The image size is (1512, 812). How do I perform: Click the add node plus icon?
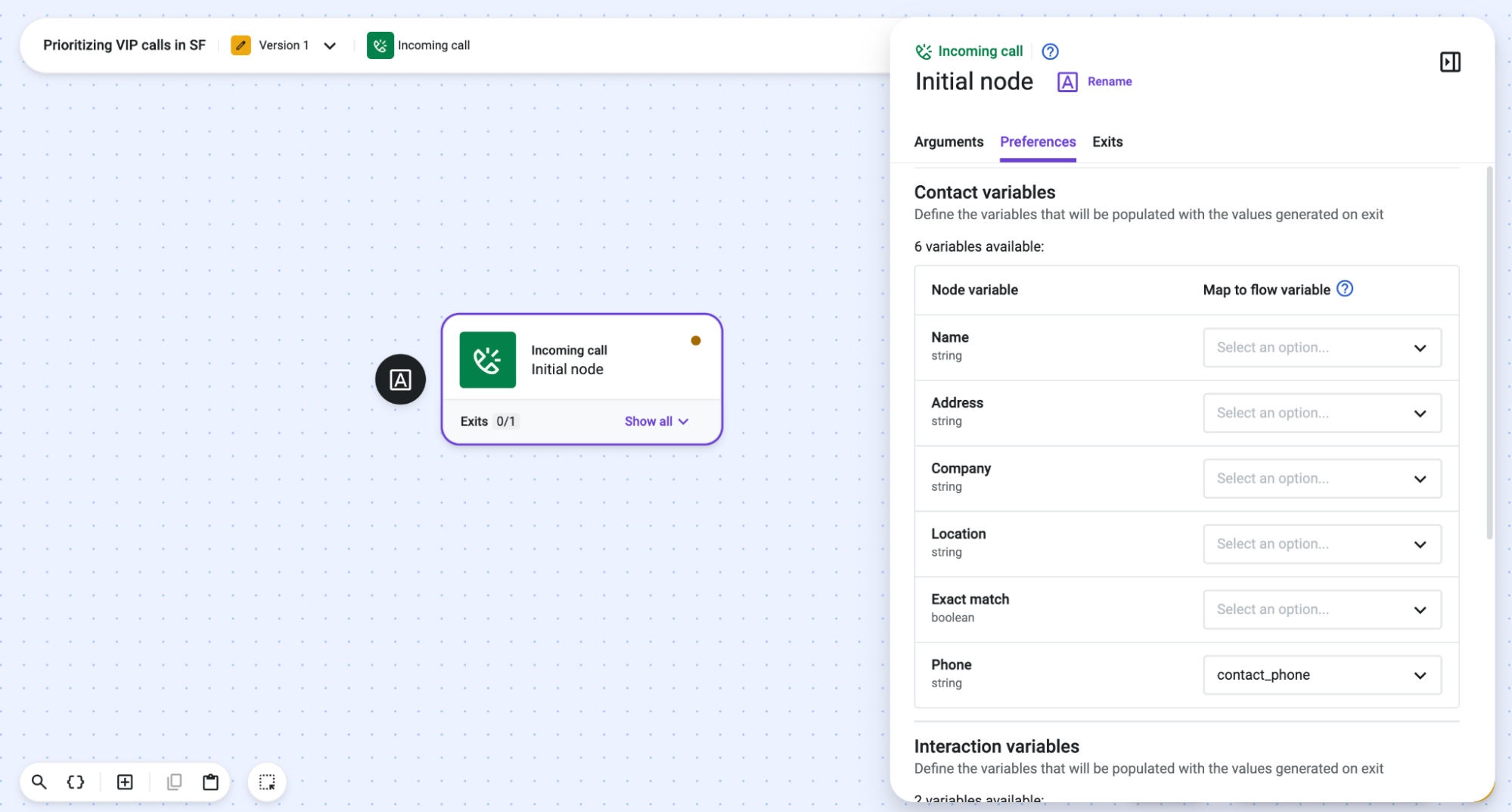[x=126, y=782]
